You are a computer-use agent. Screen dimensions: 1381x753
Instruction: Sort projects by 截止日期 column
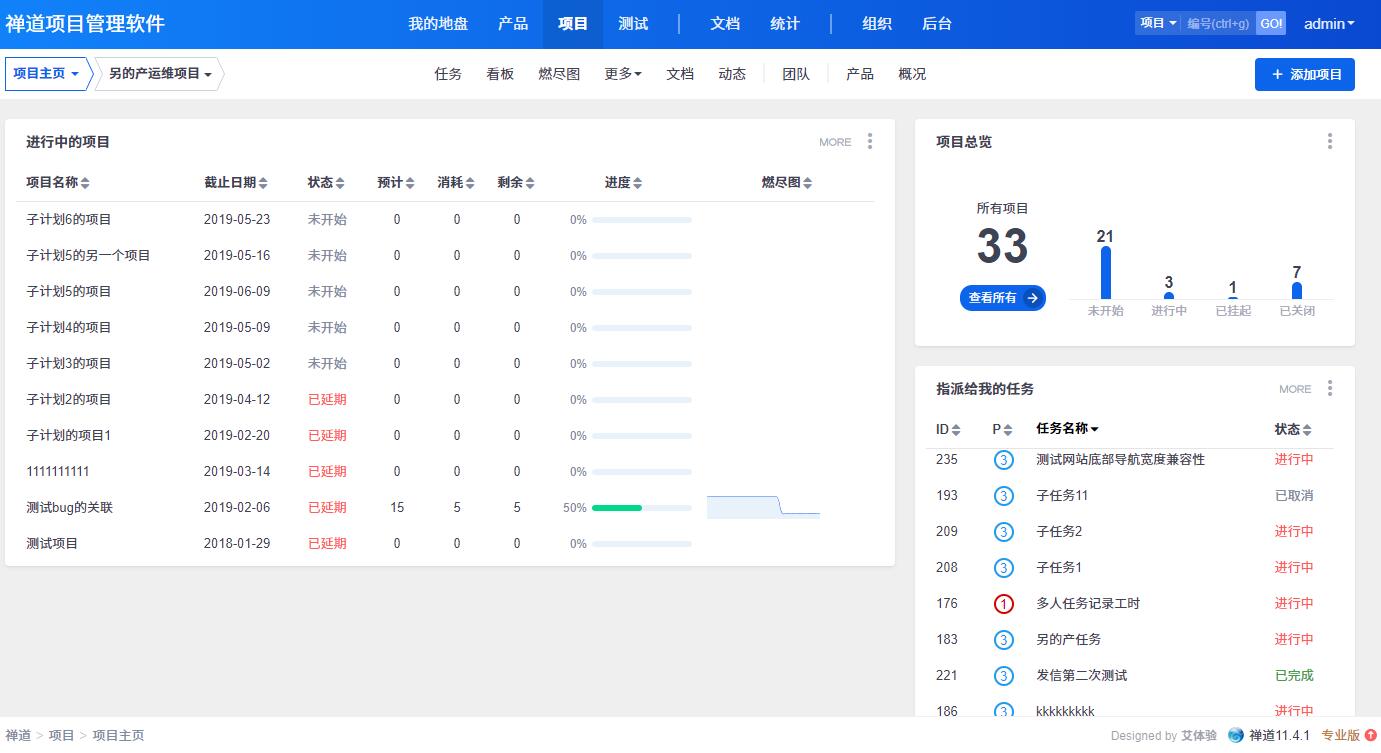(236, 182)
